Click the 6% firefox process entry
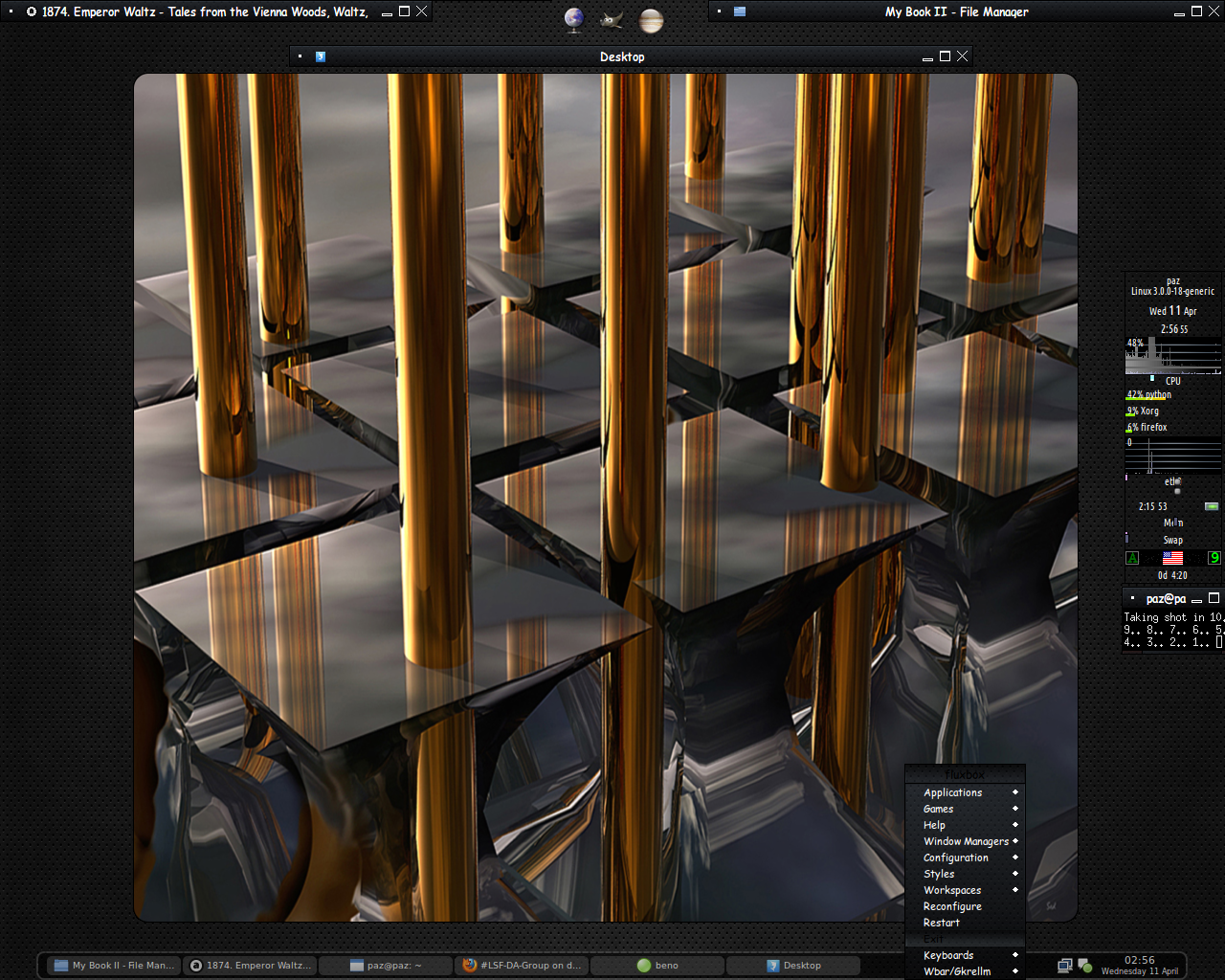This screenshot has width=1225, height=980. [x=1147, y=427]
